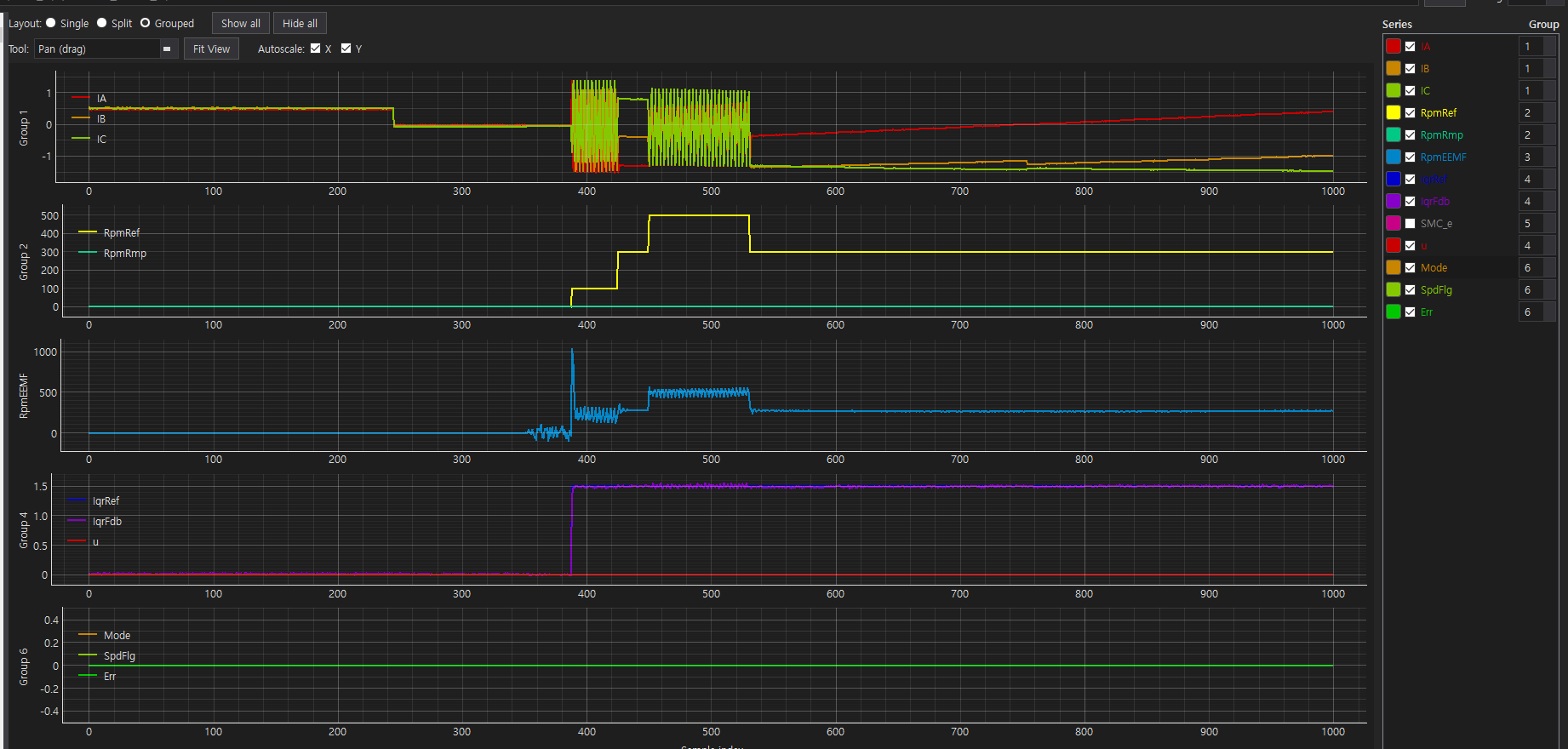Click the SpdFlg legend entry in Group 6 plot

pyautogui.click(x=106, y=656)
